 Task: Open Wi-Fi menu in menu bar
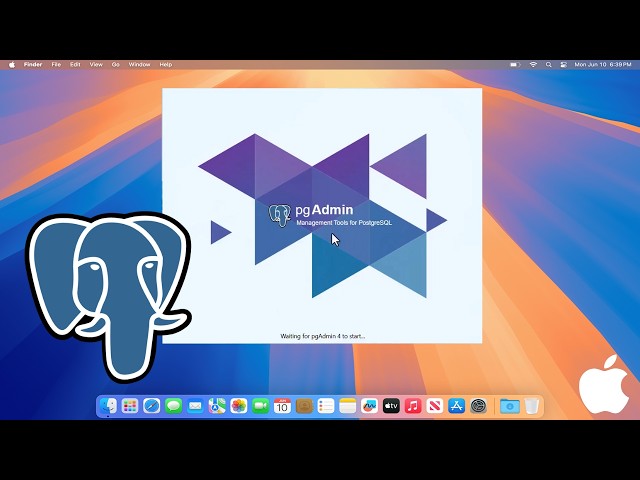tap(533, 64)
